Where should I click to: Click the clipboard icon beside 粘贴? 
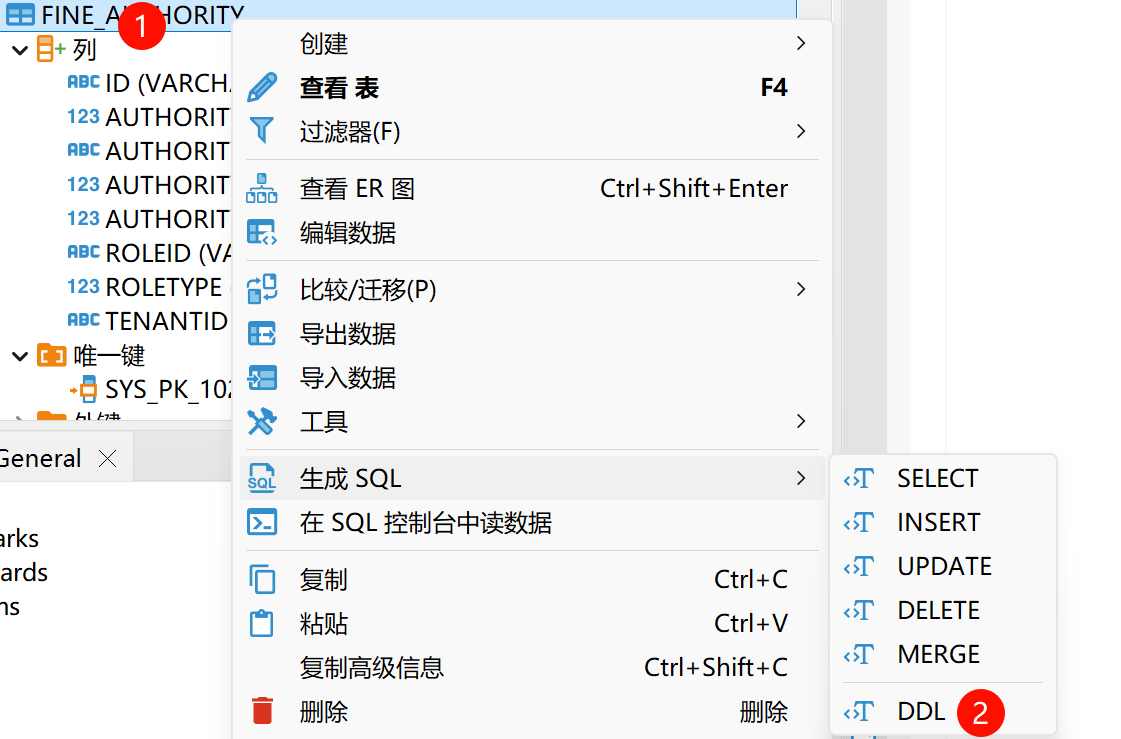coord(261,623)
